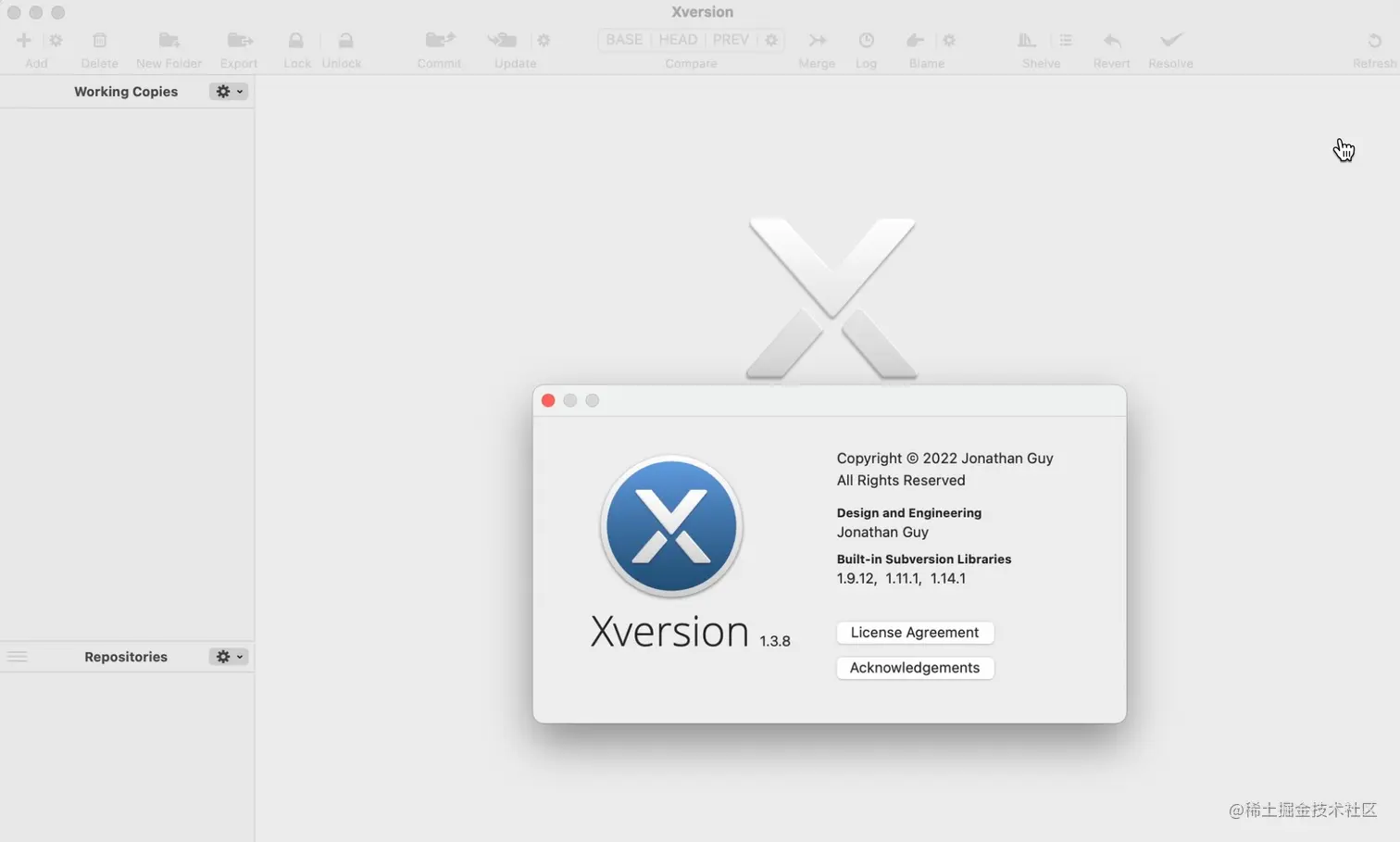Screen dimensions: 1400x842
Task: Create a New Folder from the toolbar
Action: [x=169, y=40]
